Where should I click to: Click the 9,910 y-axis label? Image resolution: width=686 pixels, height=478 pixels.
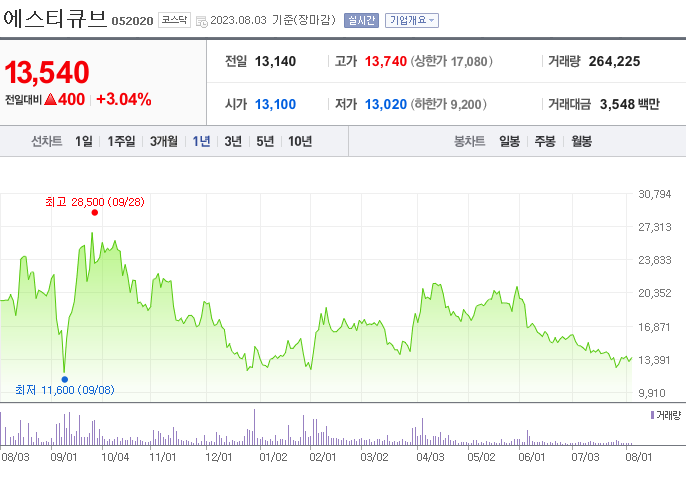652,393
